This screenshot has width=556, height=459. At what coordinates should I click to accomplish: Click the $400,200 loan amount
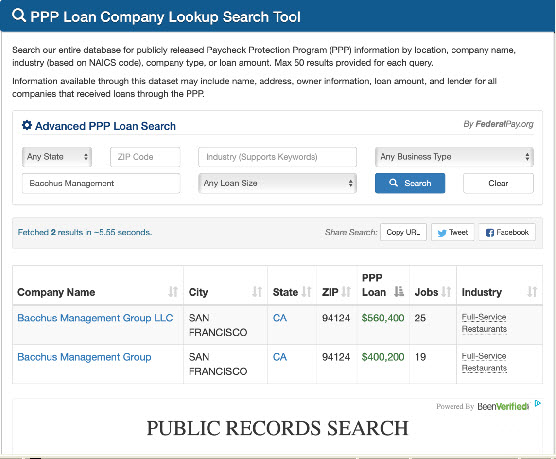click(383, 357)
